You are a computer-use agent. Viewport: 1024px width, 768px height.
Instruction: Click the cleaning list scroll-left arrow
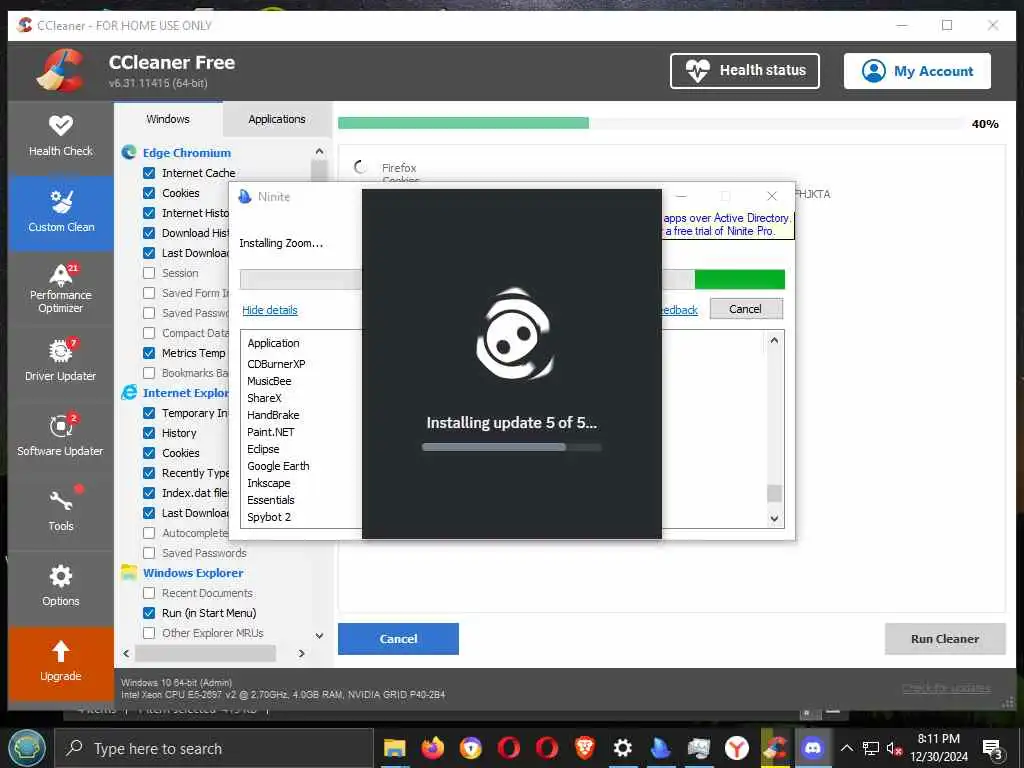[x=127, y=653]
